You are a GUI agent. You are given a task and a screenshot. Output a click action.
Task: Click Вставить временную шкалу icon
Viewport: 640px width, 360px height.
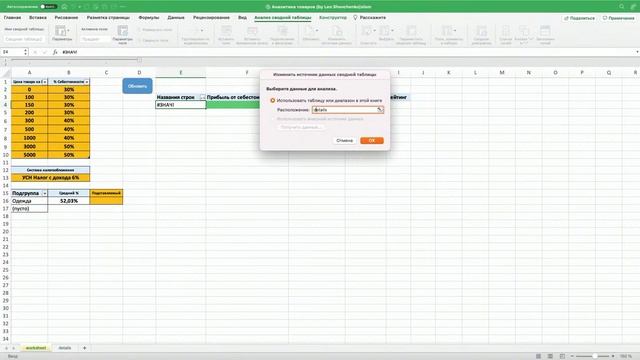click(x=252, y=31)
